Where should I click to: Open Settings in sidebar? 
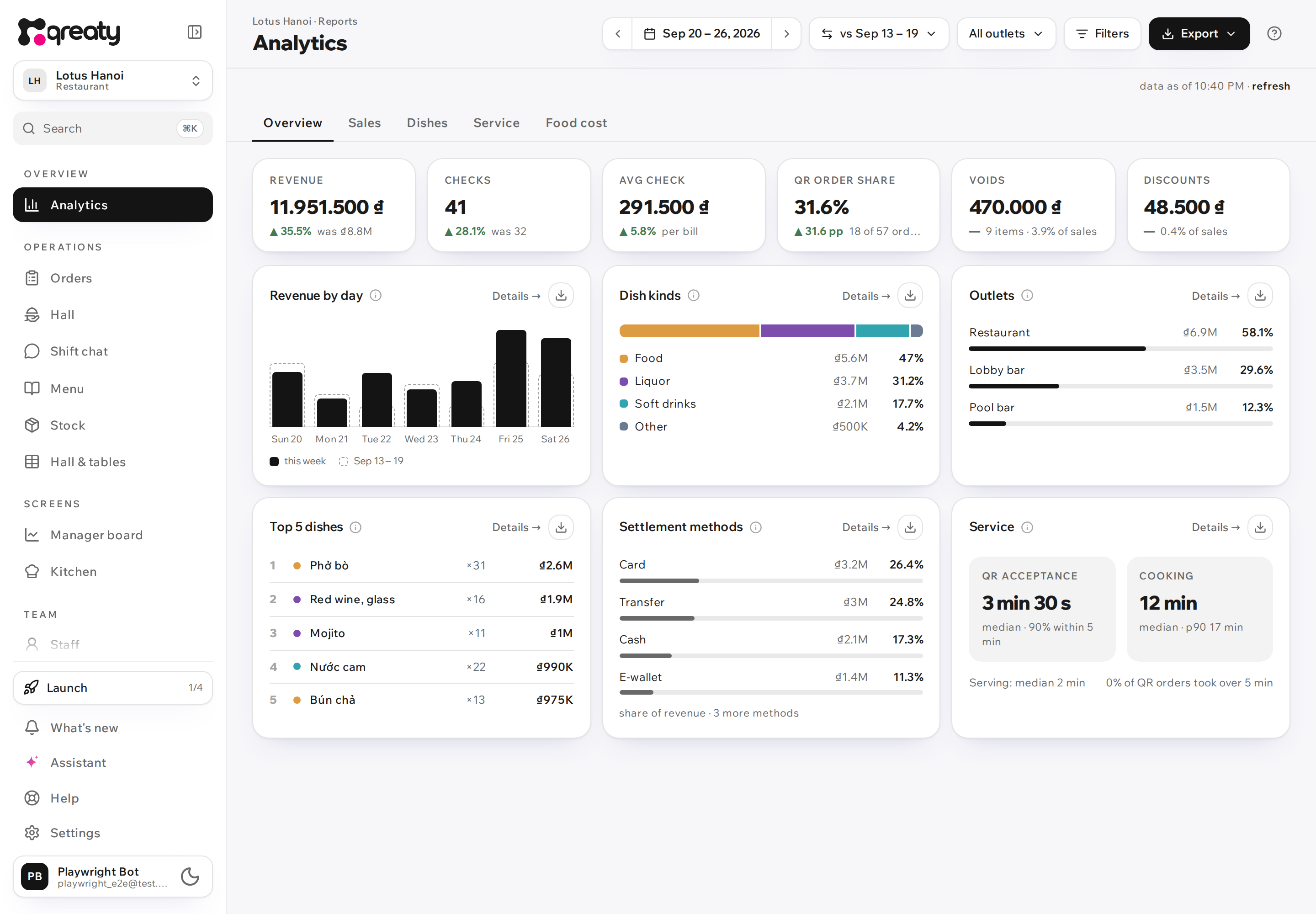113,833
